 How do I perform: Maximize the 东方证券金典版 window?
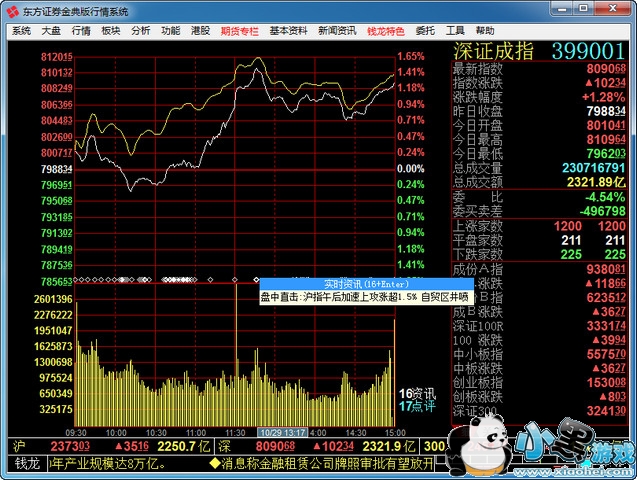click(x=584, y=9)
